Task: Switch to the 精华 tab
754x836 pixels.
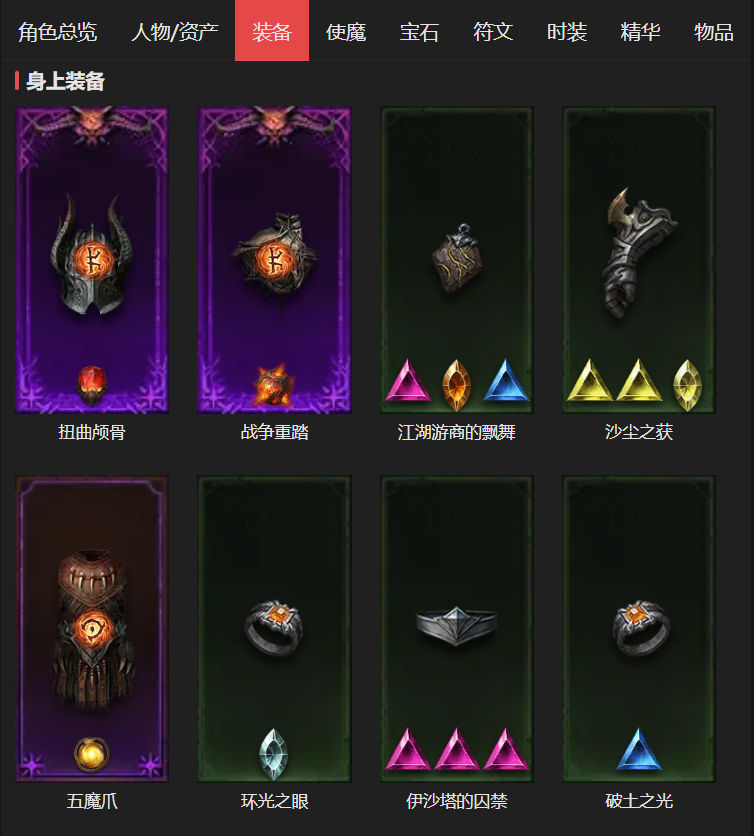Action: point(640,32)
